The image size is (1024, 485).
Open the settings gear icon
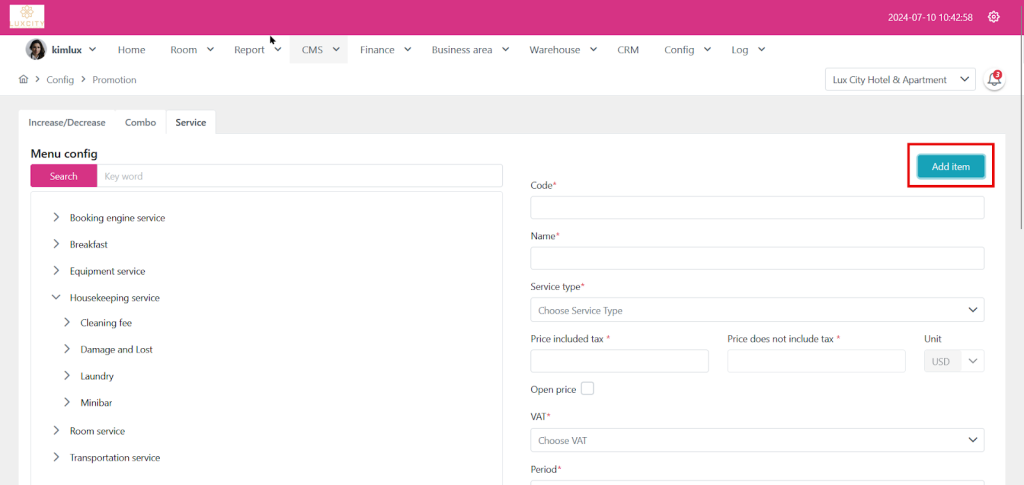tap(993, 17)
